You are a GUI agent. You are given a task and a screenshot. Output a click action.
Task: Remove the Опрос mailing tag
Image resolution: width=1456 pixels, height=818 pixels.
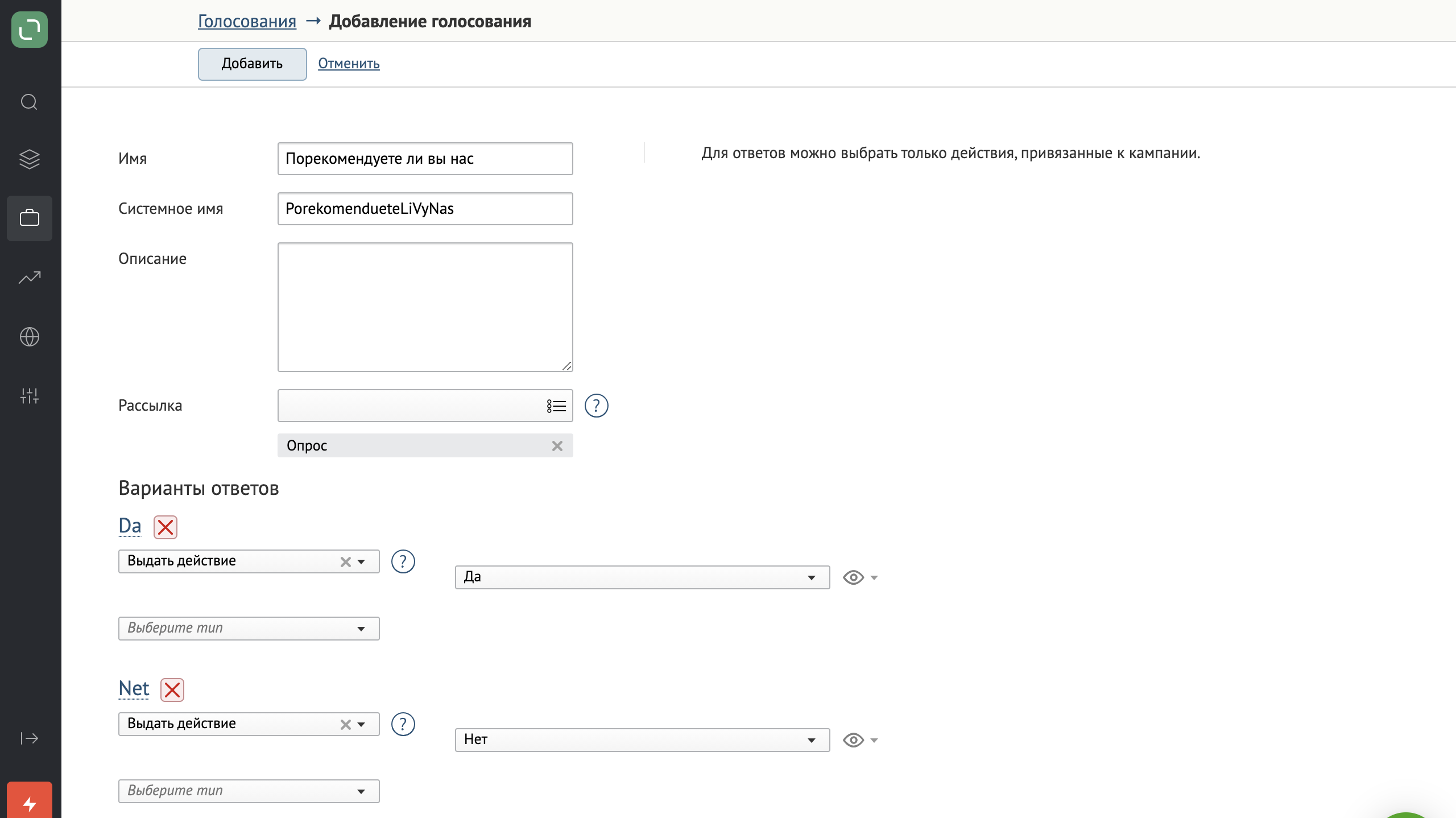pos(557,446)
